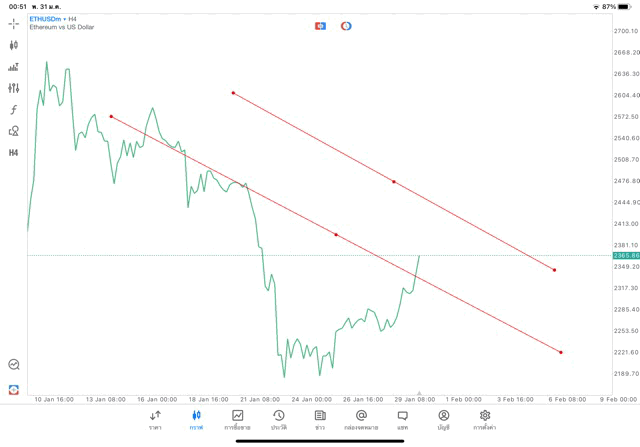Toggle the one-click trading icon at top center
This screenshot has width=640, height=447.
[x=320, y=25]
